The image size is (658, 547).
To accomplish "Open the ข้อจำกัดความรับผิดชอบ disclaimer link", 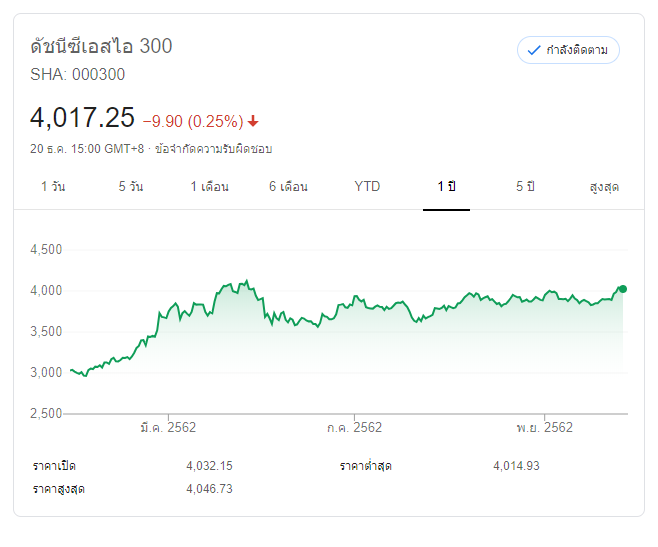I will click(213, 149).
